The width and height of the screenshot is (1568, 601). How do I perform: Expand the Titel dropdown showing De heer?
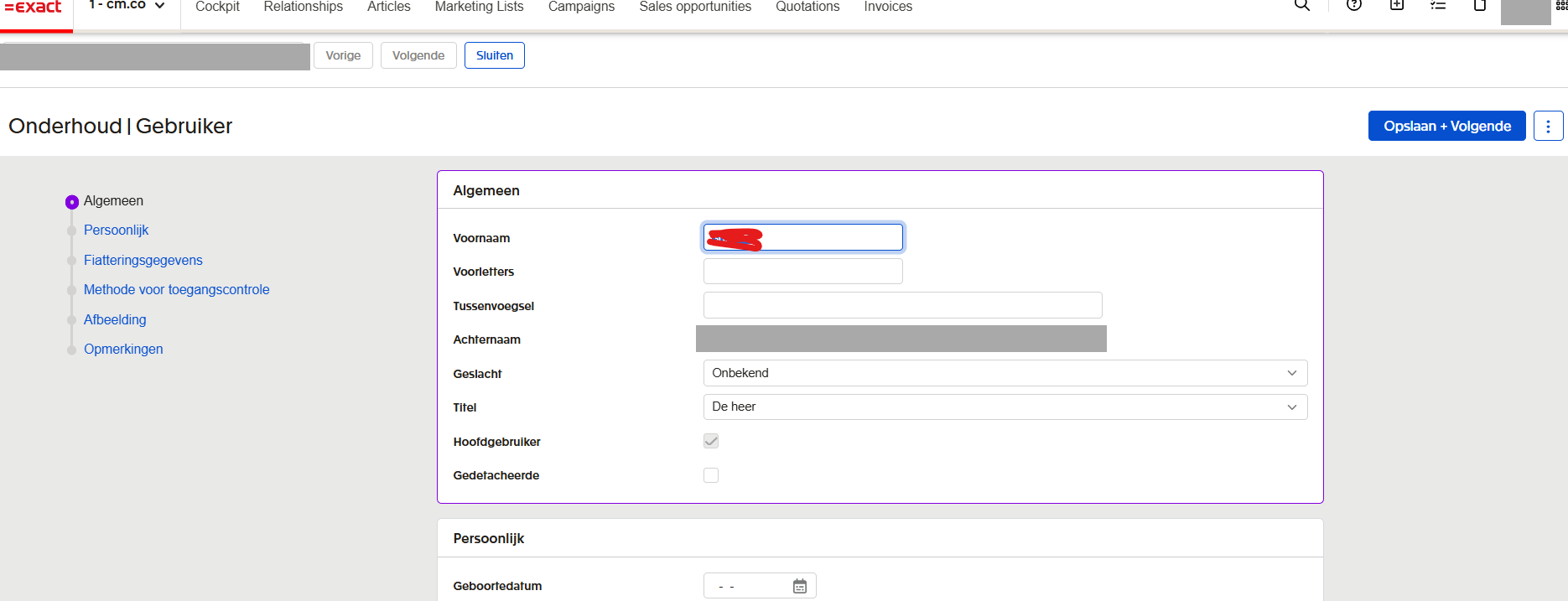click(x=1005, y=407)
